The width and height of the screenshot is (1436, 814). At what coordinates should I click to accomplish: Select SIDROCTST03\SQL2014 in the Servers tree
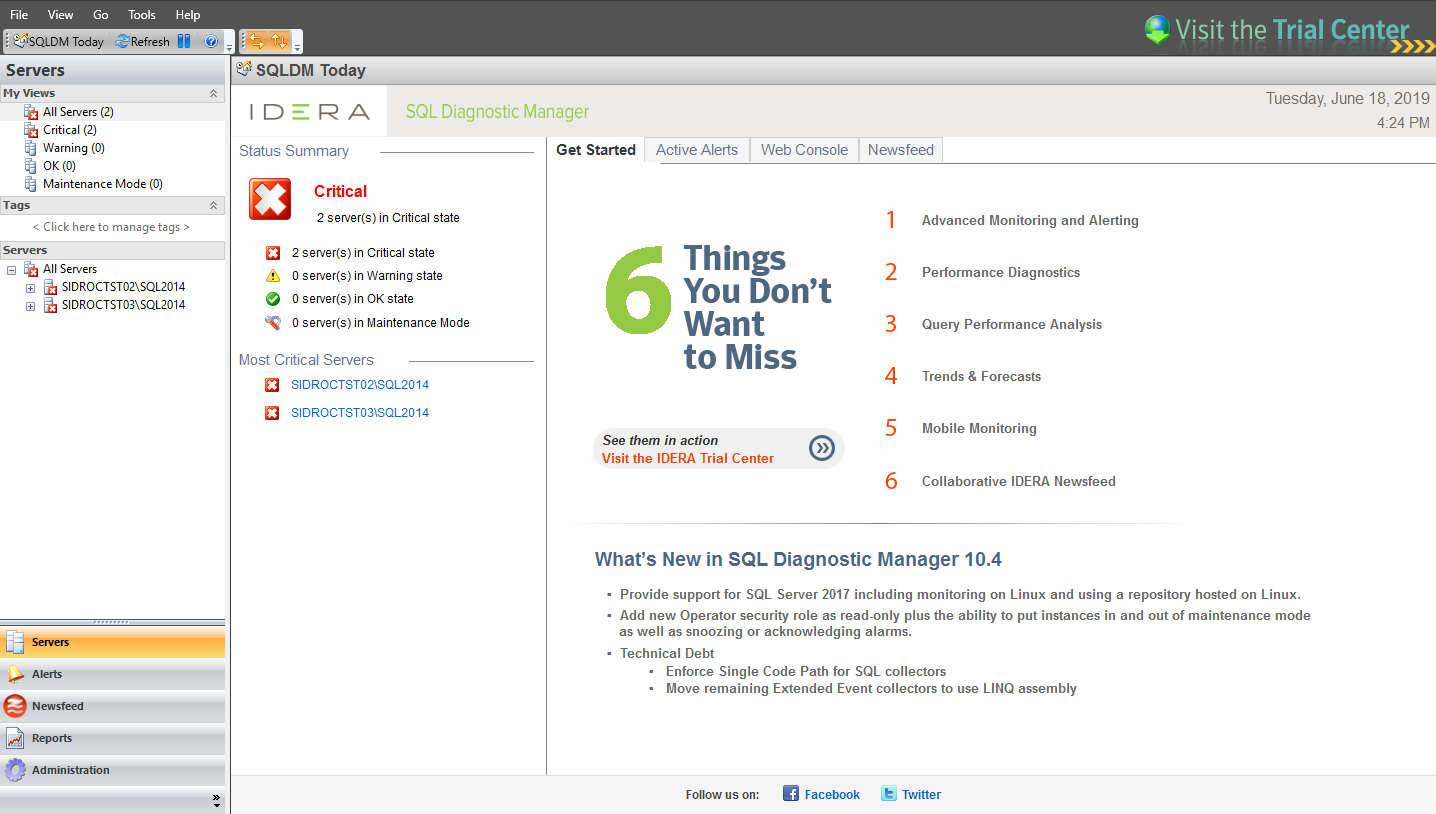click(123, 305)
